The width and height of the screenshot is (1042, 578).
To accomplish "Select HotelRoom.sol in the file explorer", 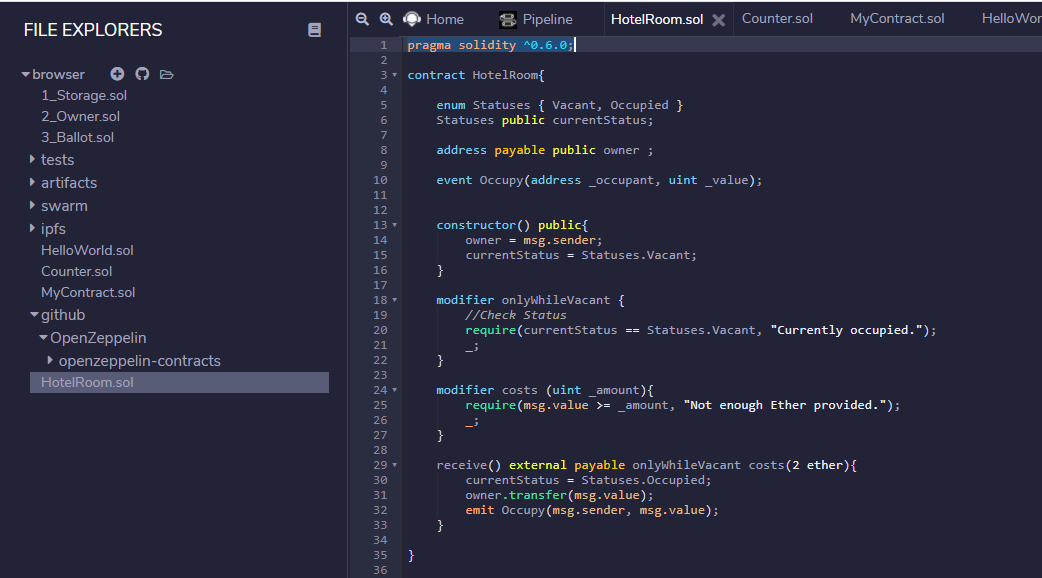I will point(179,382).
